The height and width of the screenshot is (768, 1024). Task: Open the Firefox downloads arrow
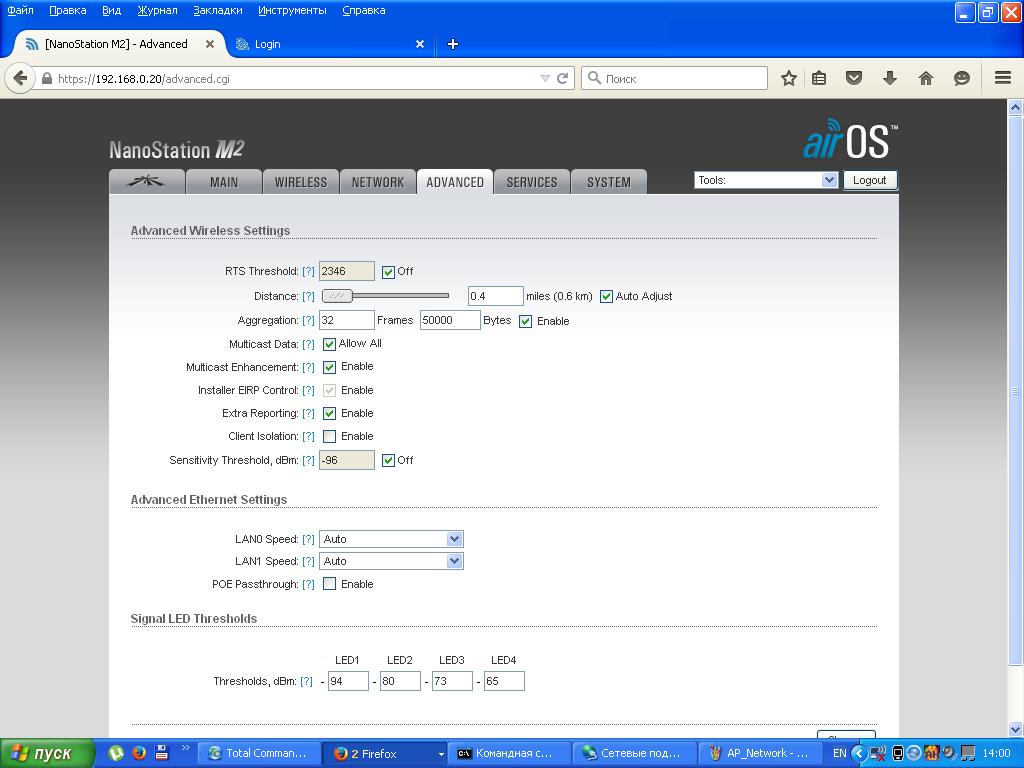click(x=889, y=78)
